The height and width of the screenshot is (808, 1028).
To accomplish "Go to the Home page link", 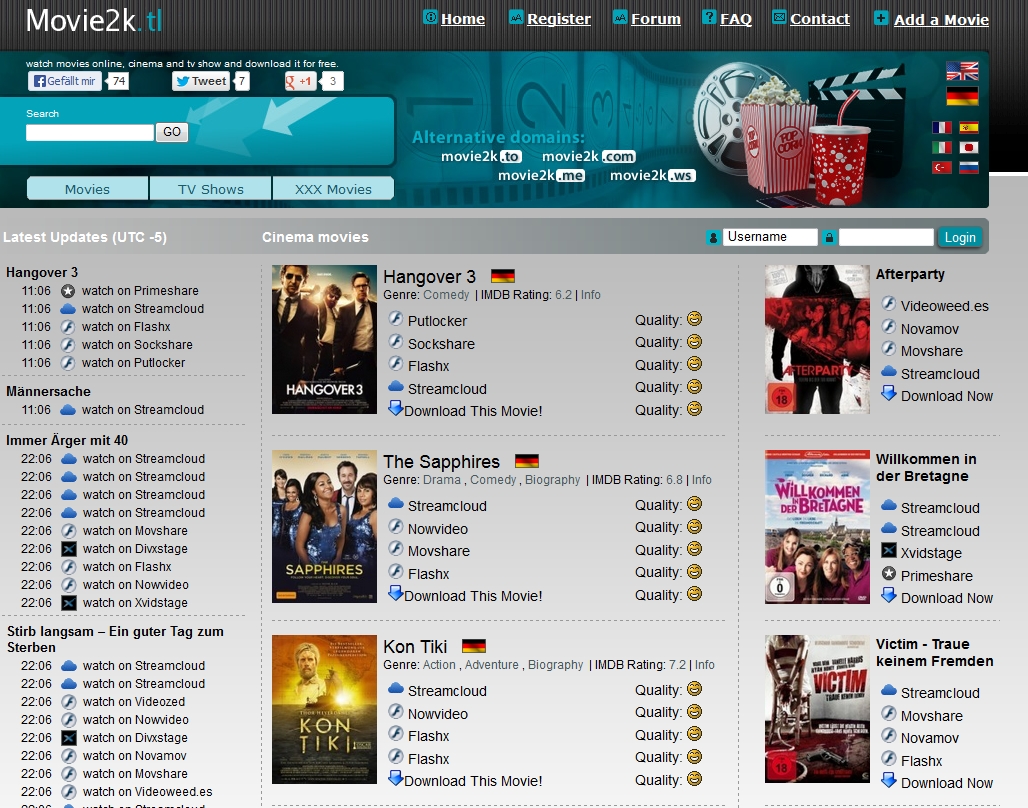I will point(463,19).
